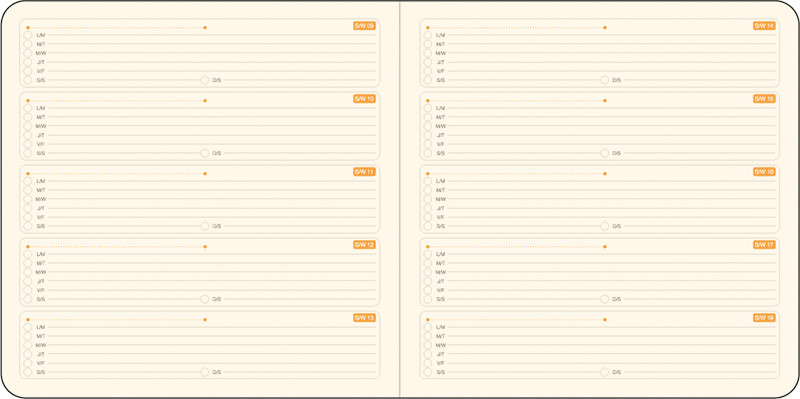
Task: Tick the S/S circle in week 13
Action: pyautogui.click(x=28, y=372)
